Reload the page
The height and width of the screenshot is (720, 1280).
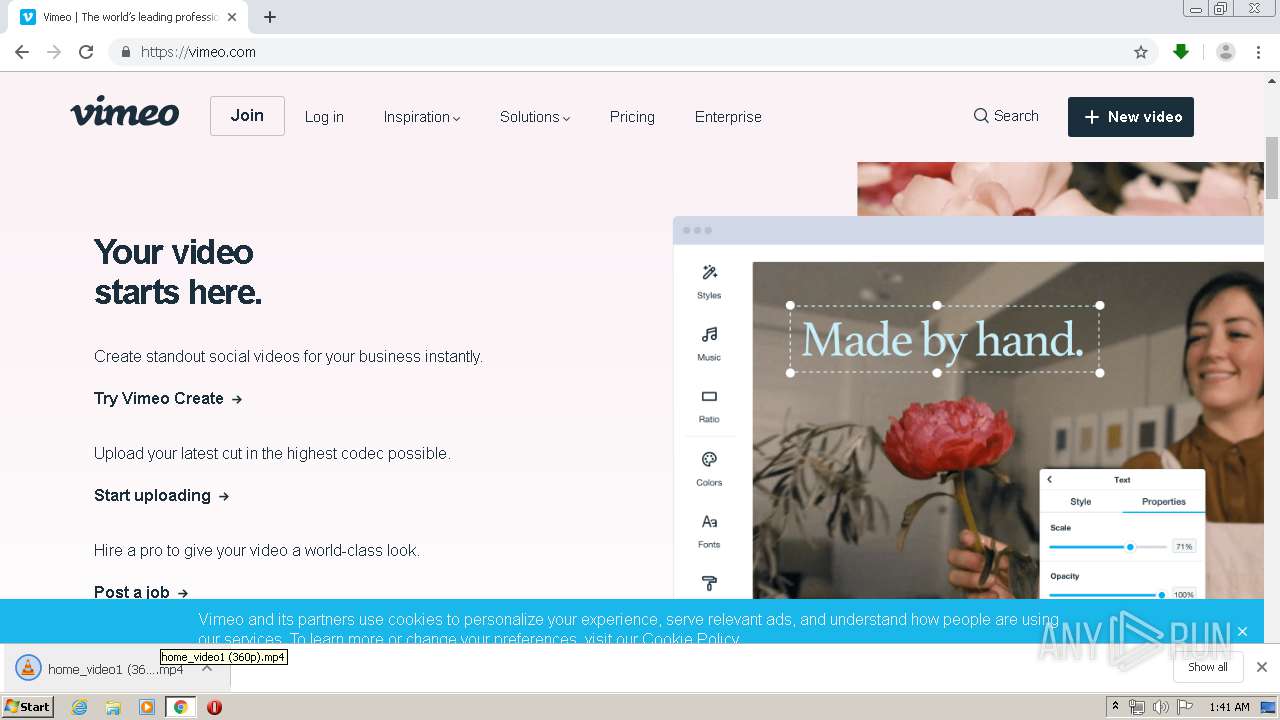(x=86, y=52)
